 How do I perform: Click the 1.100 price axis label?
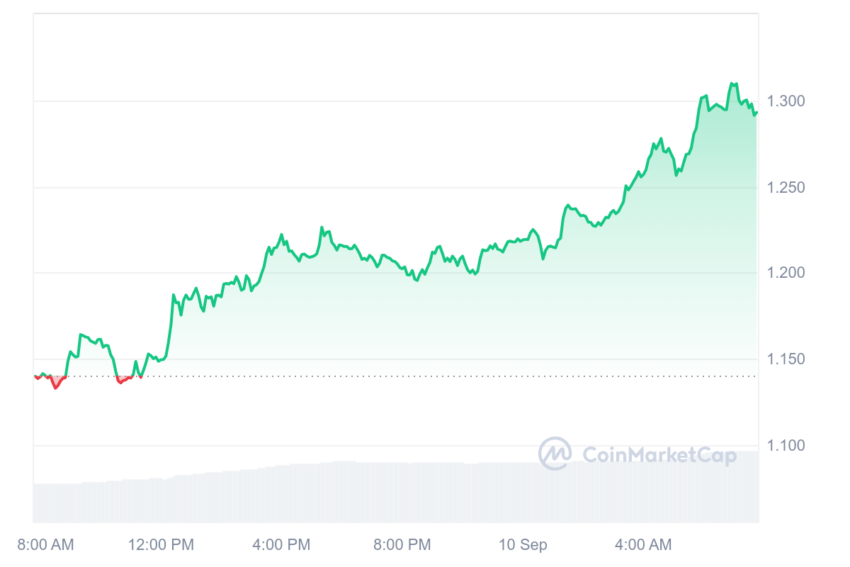785,446
